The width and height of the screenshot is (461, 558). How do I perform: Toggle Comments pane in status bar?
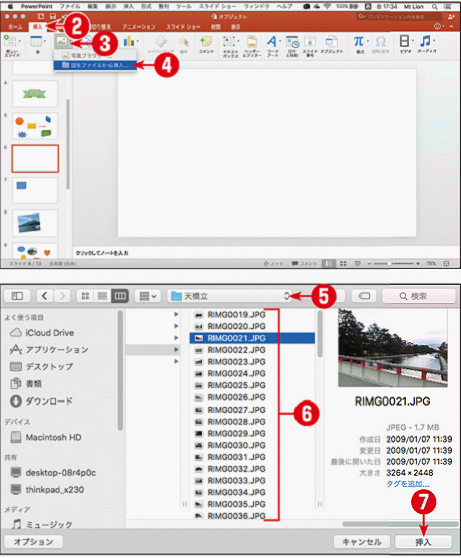(304, 264)
